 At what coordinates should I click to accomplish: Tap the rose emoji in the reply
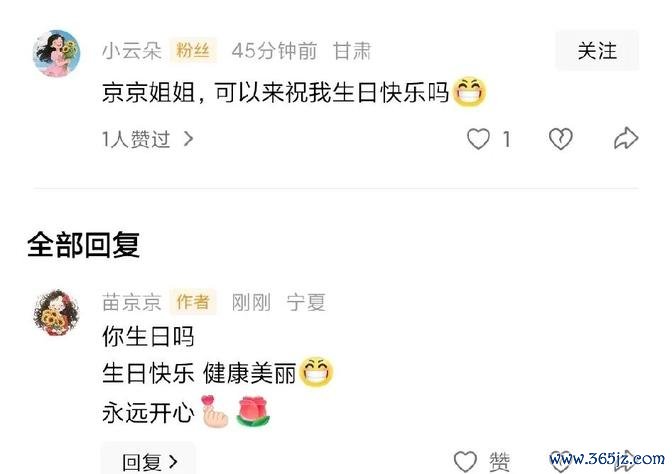[253, 411]
